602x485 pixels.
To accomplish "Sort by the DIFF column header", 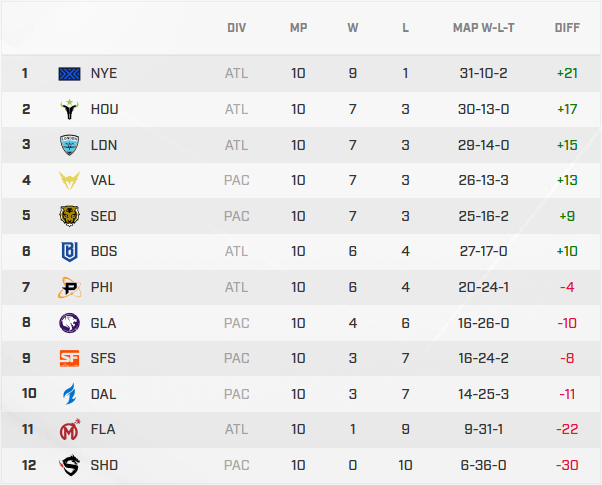I will click(567, 28).
